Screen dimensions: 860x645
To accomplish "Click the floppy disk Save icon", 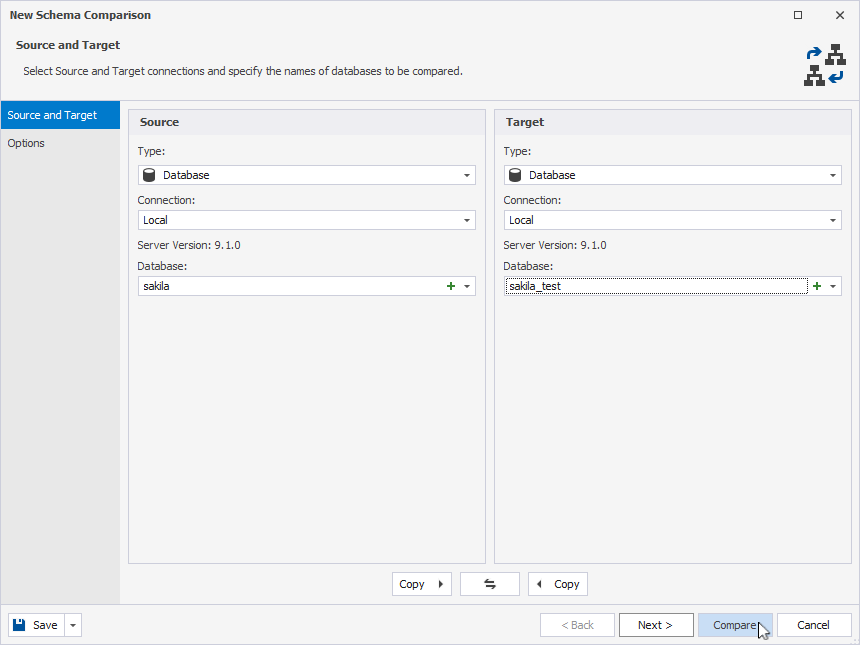I will point(19,625).
